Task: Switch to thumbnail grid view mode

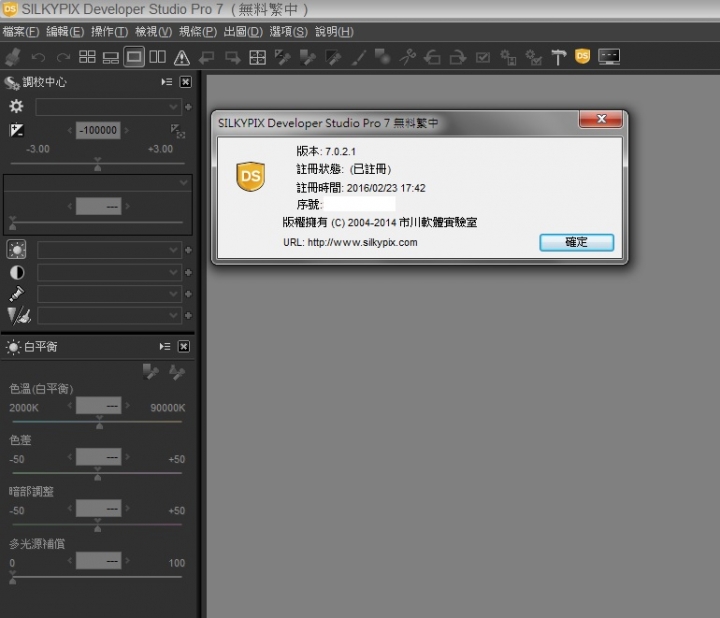Action: [87, 57]
